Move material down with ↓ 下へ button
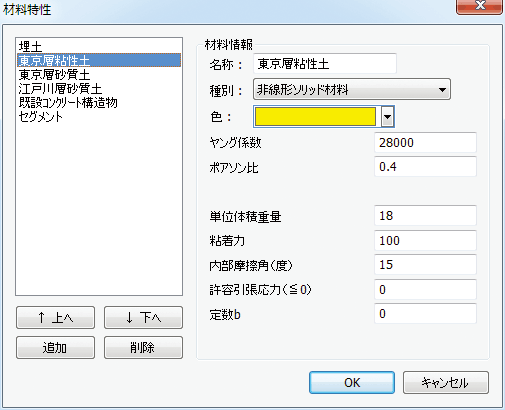This screenshot has width=505, height=410. pos(143,318)
